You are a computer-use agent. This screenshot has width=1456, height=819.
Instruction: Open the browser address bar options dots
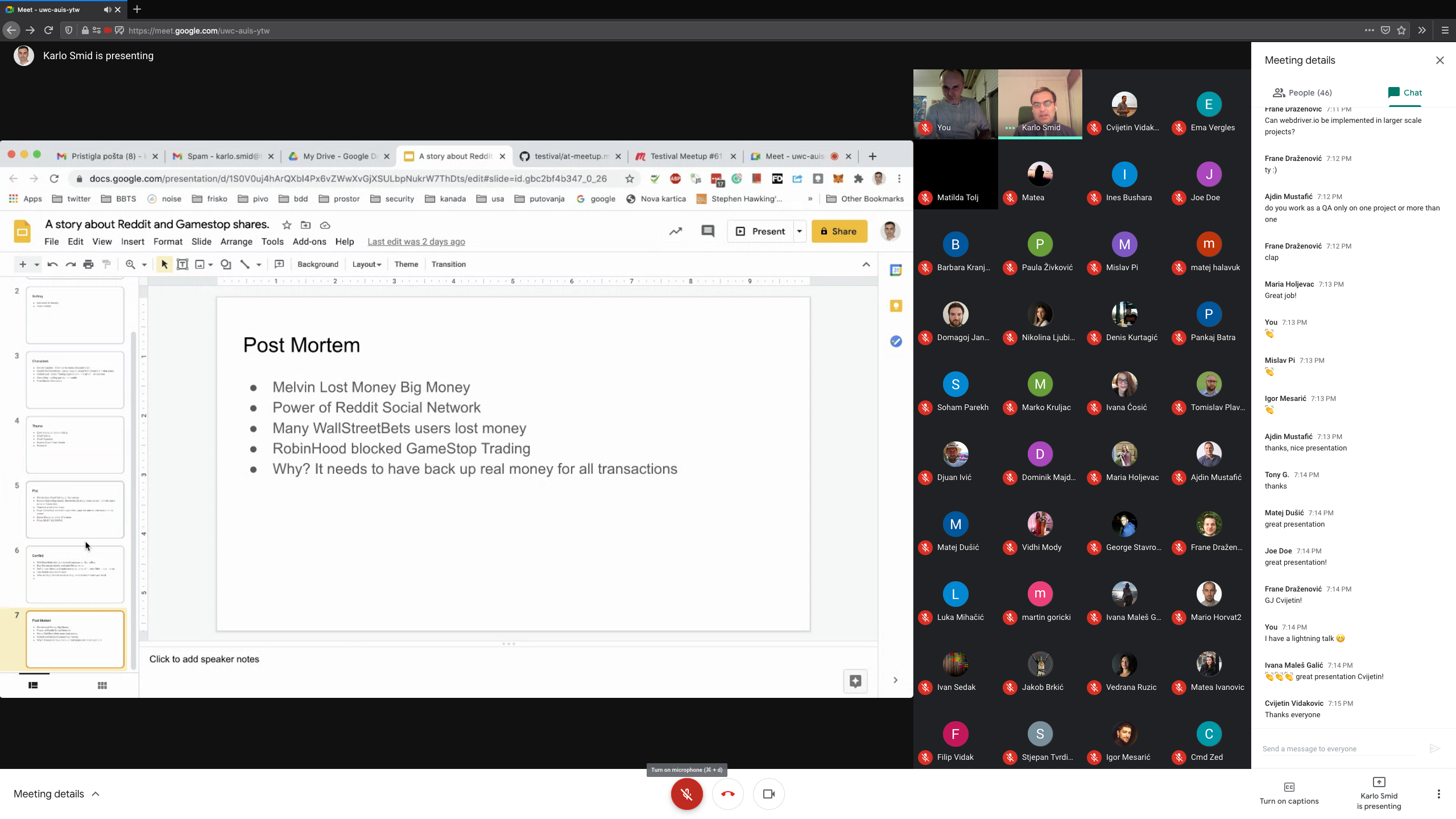tap(1369, 30)
